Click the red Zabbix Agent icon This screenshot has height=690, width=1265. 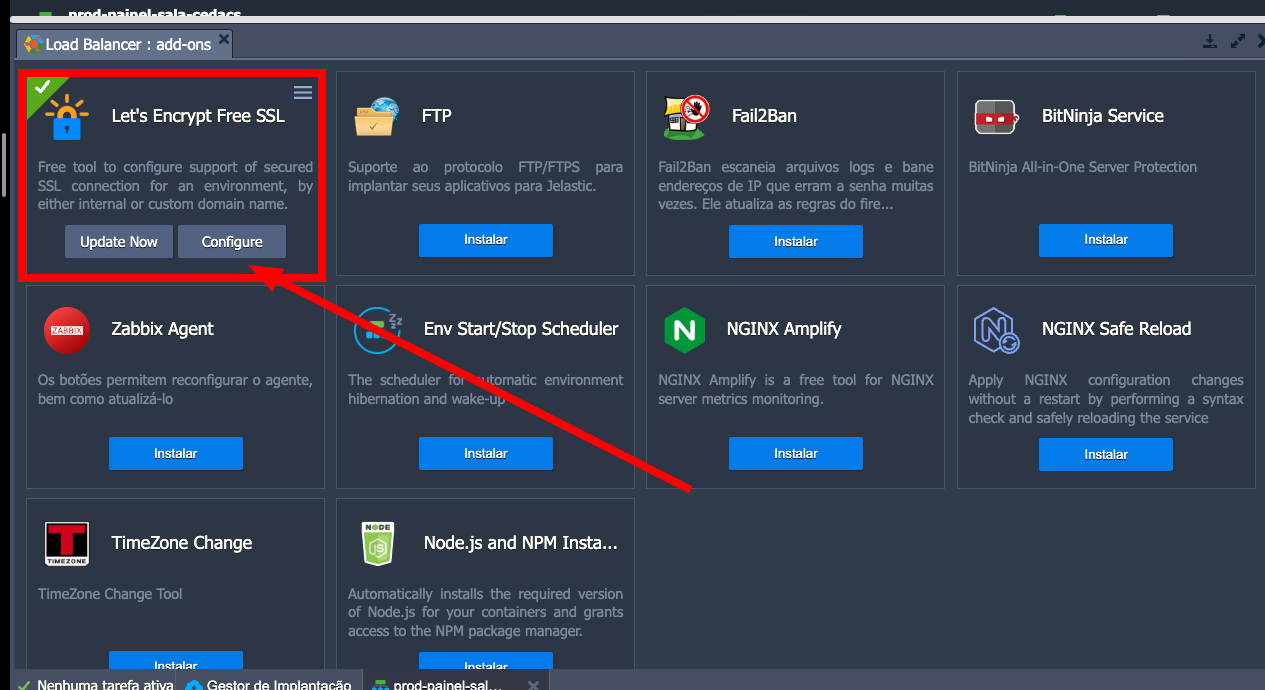point(67,330)
